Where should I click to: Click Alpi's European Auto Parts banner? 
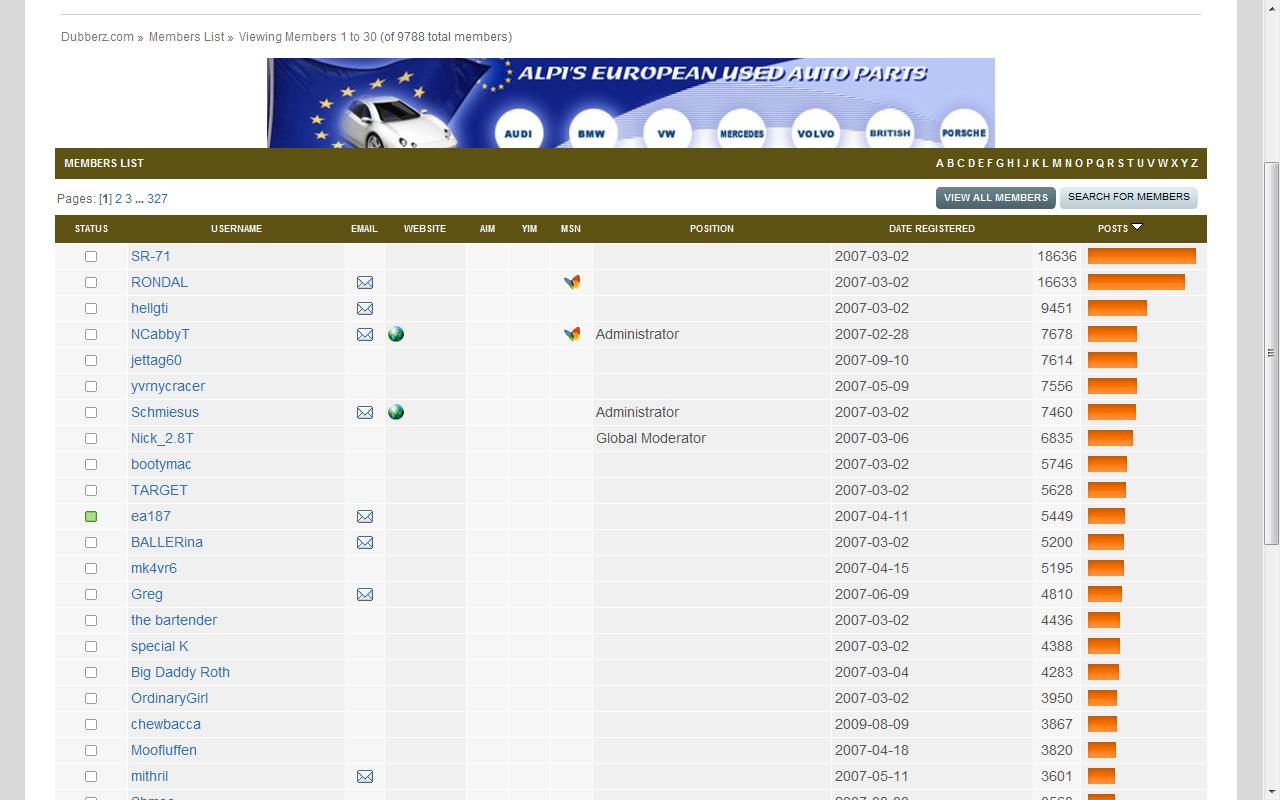(x=631, y=103)
